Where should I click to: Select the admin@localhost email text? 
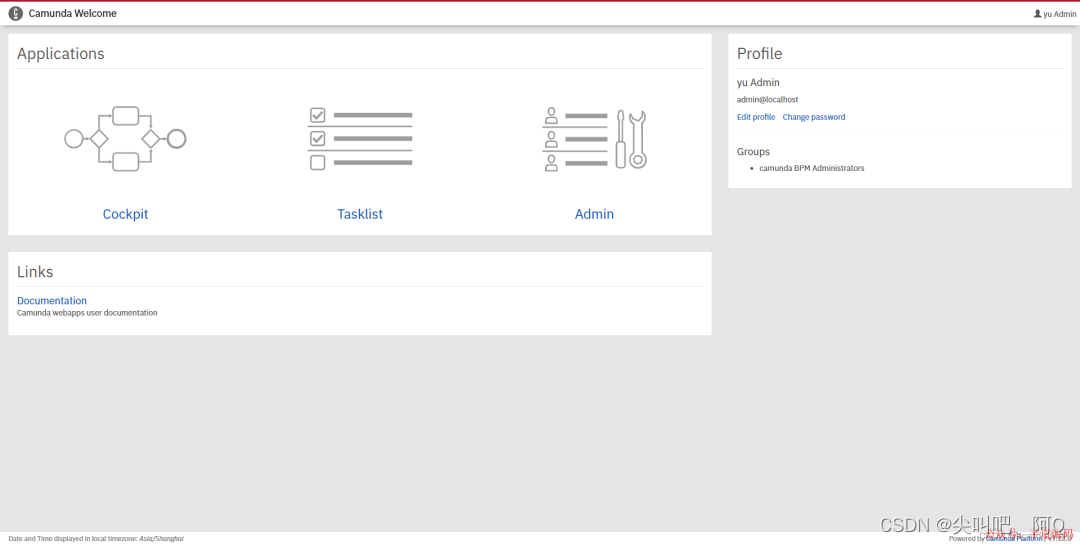click(767, 100)
